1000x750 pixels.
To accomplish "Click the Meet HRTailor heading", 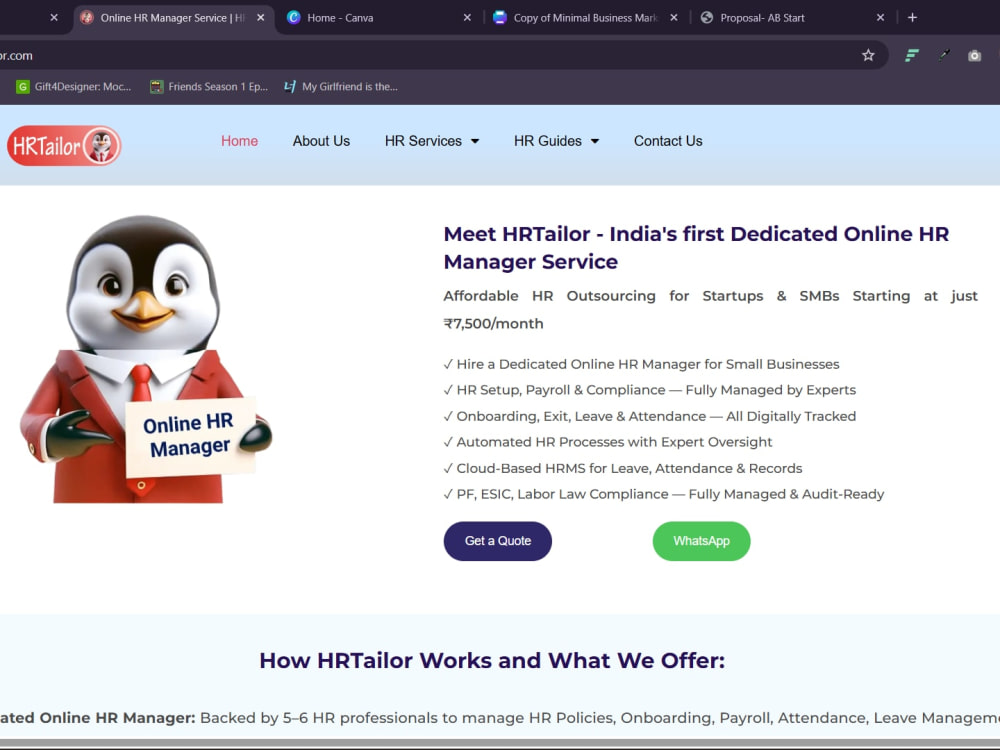I will [x=696, y=247].
